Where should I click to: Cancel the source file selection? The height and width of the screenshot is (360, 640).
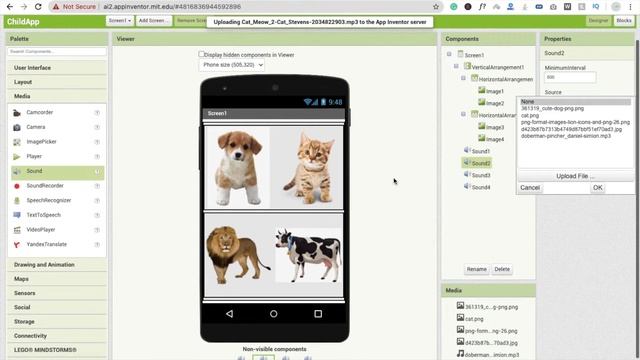(x=530, y=188)
